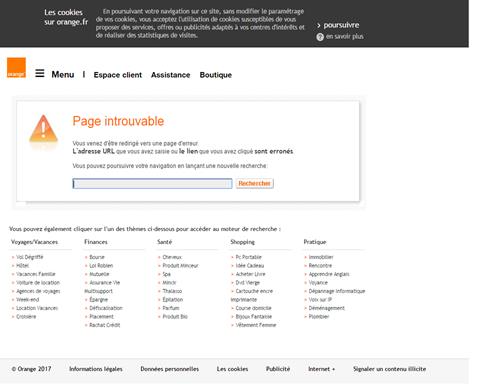
Task: Open the Week-end link
Action: coord(28,300)
